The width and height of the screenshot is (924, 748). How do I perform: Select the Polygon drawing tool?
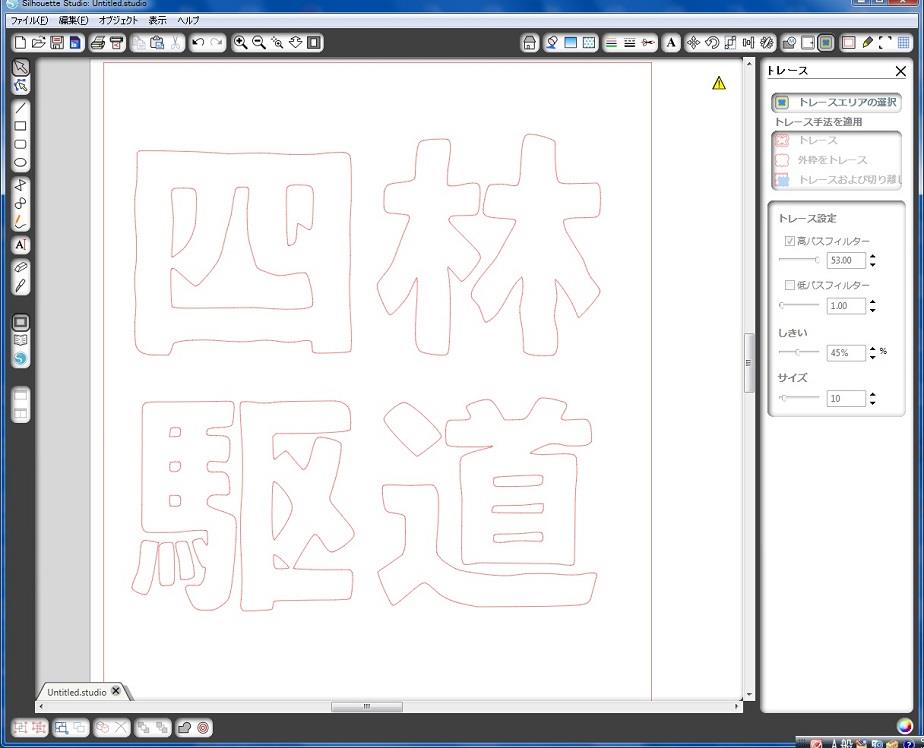click(21, 185)
